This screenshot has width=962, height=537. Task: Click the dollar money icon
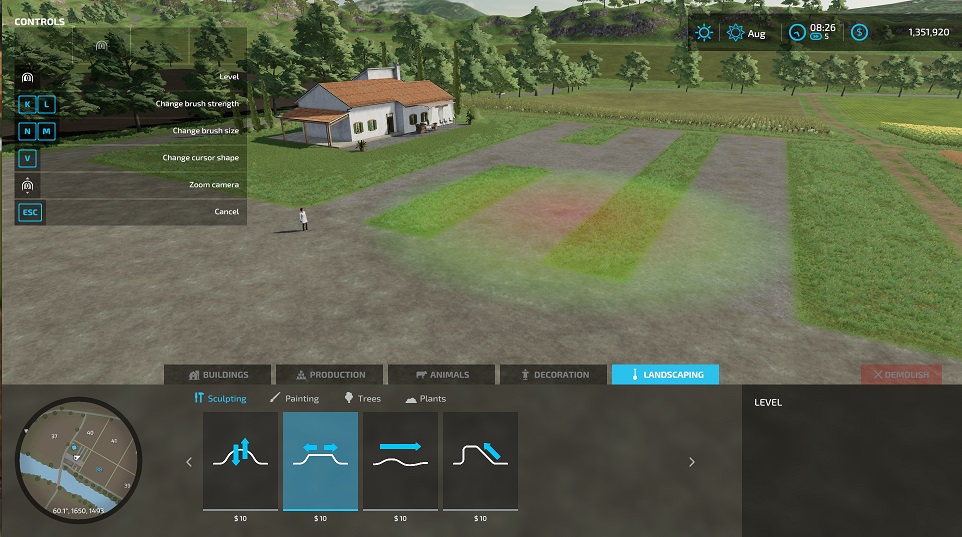coord(859,33)
